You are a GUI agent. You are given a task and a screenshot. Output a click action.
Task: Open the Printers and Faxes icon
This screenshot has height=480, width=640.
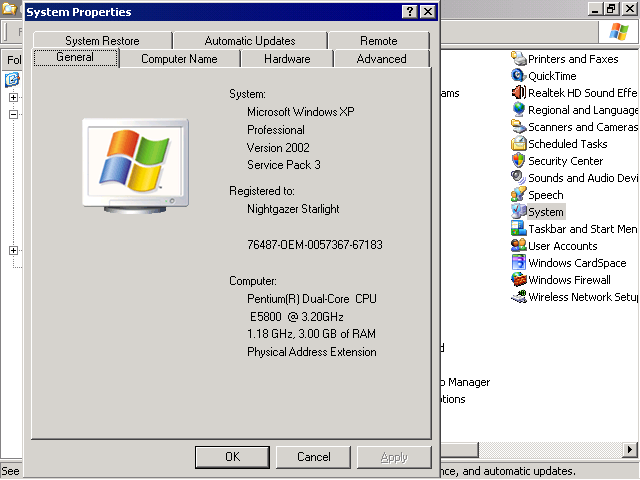pos(519,59)
